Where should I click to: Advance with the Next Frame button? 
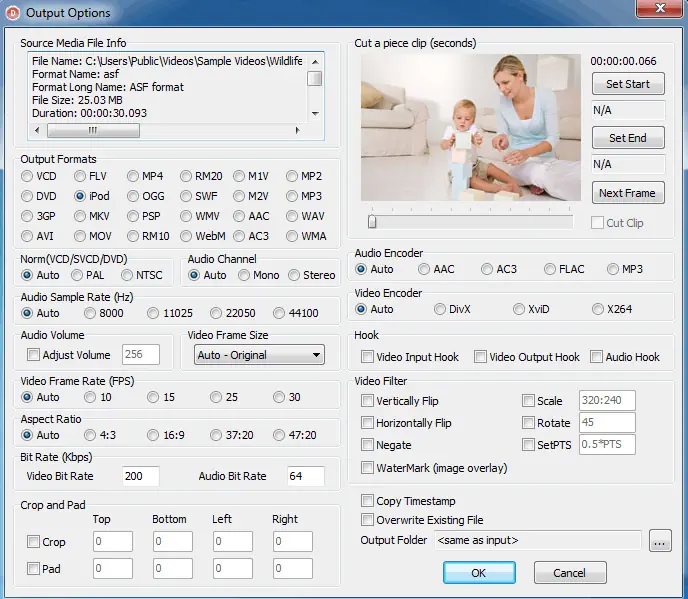click(x=628, y=193)
